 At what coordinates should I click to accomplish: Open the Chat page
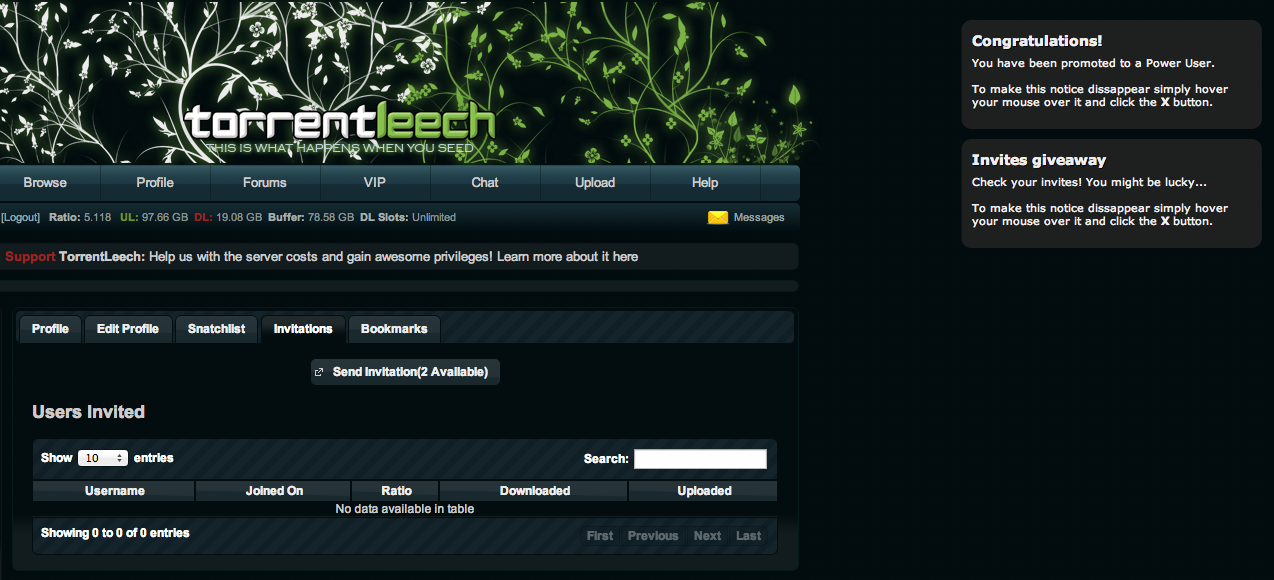485,183
